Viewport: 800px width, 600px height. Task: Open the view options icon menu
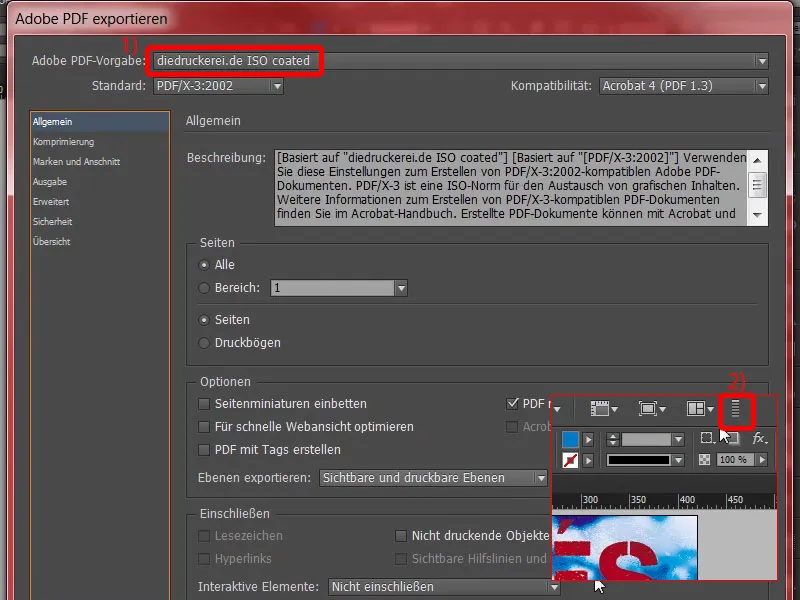604,409
